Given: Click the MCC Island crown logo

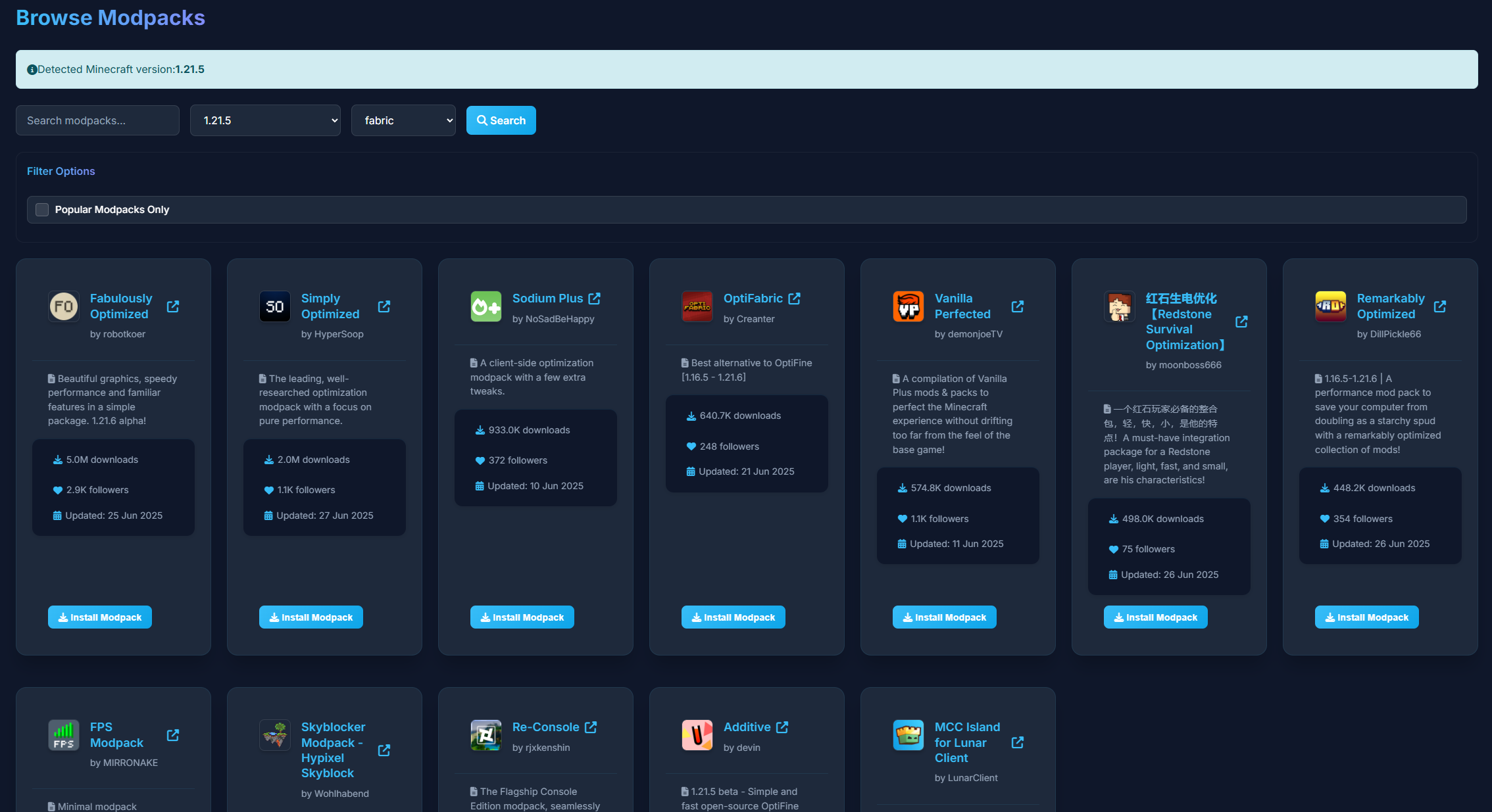Looking at the screenshot, I should tap(908, 735).
